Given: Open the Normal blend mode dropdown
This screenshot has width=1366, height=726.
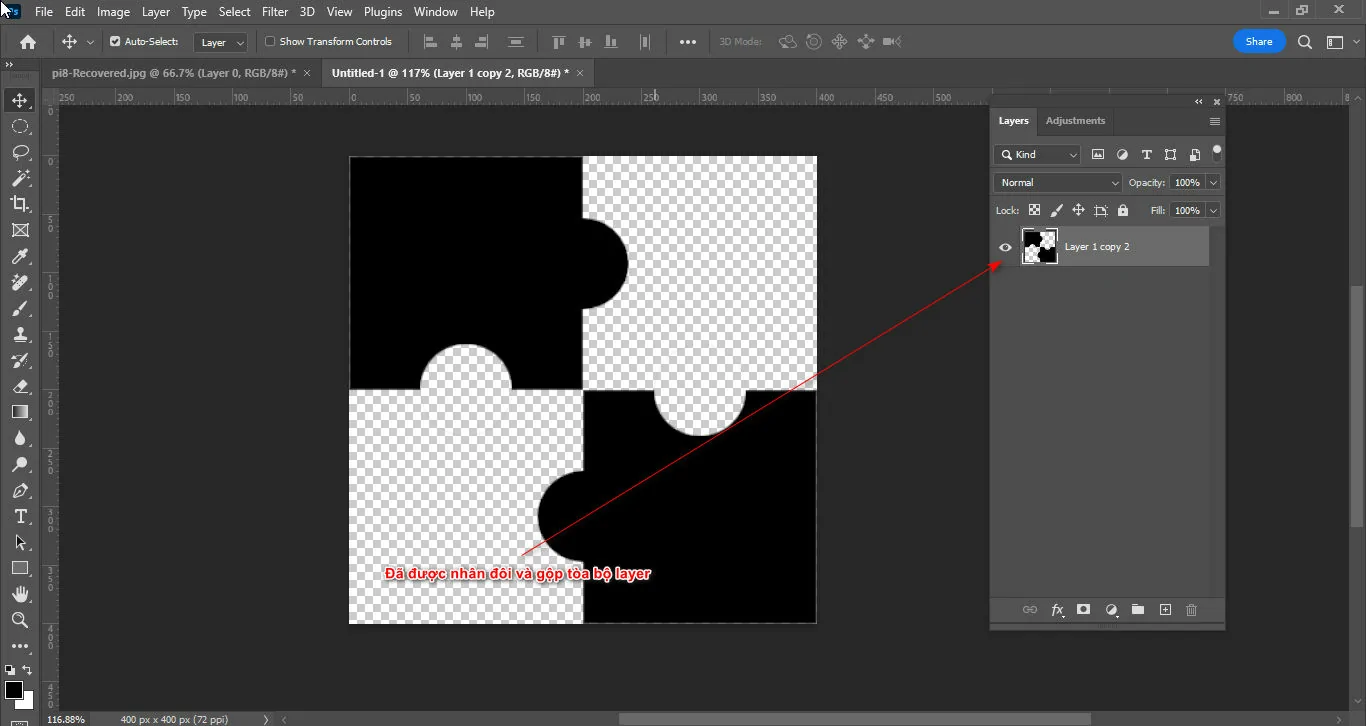Looking at the screenshot, I should 1056,182.
